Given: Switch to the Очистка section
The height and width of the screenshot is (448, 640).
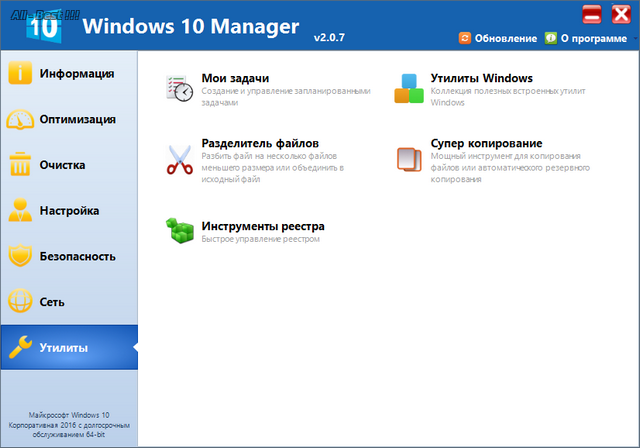Looking at the screenshot, I should [x=69, y=165].
